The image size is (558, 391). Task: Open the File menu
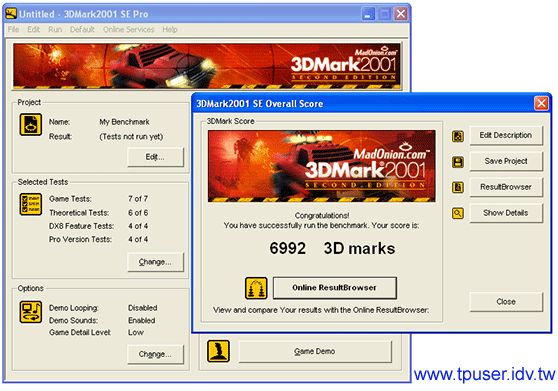pos(14,30)
